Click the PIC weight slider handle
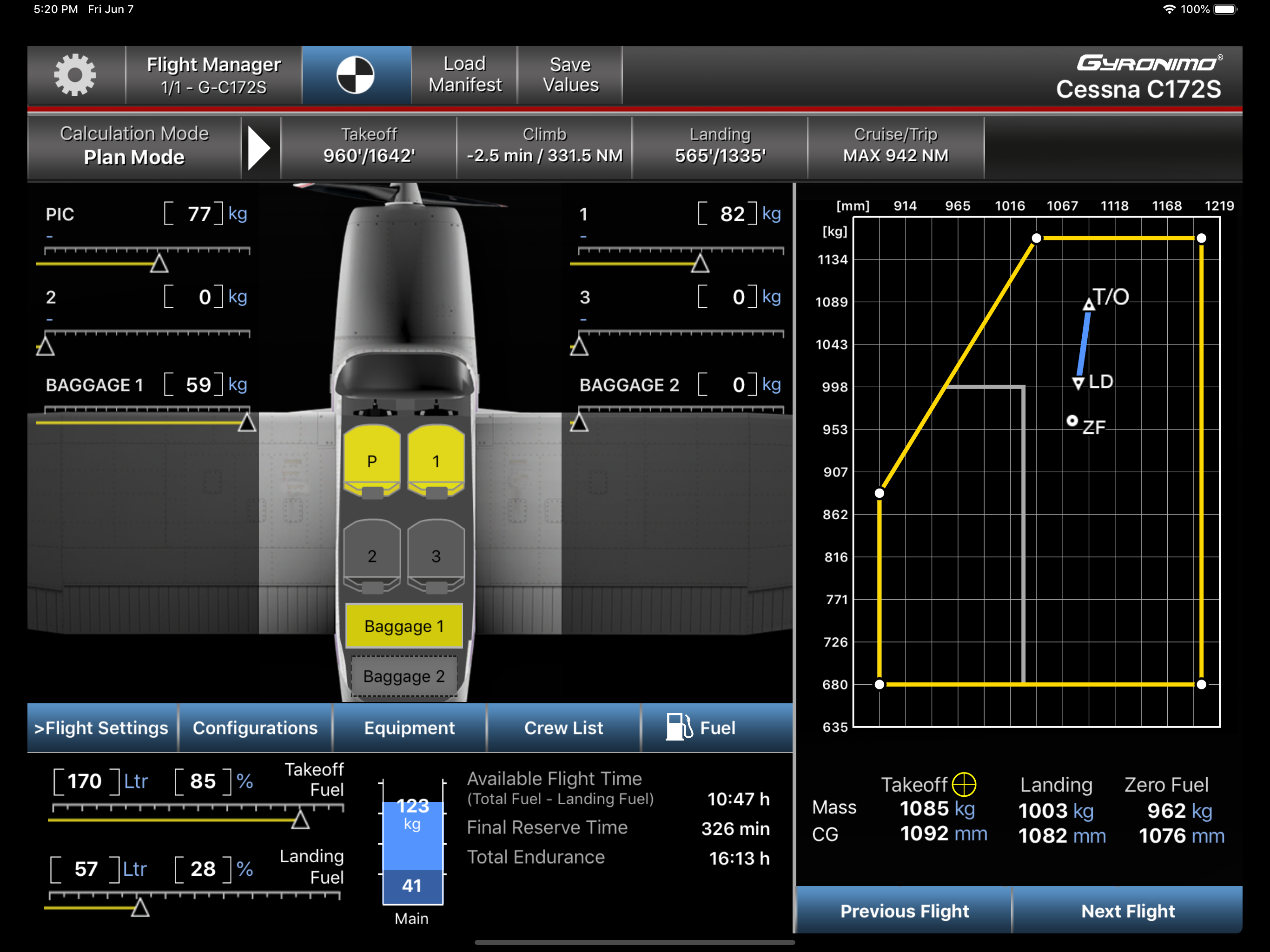 click(x=159, y=264)
